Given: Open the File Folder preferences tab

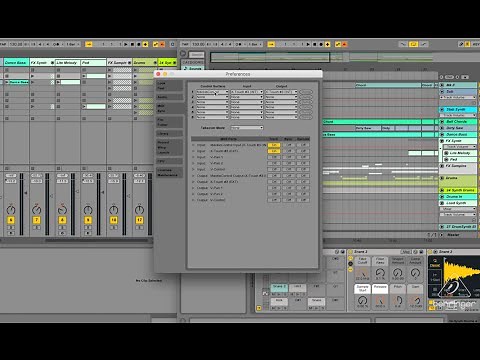Looking at the screenshot, I should click(x=170, y=122).
